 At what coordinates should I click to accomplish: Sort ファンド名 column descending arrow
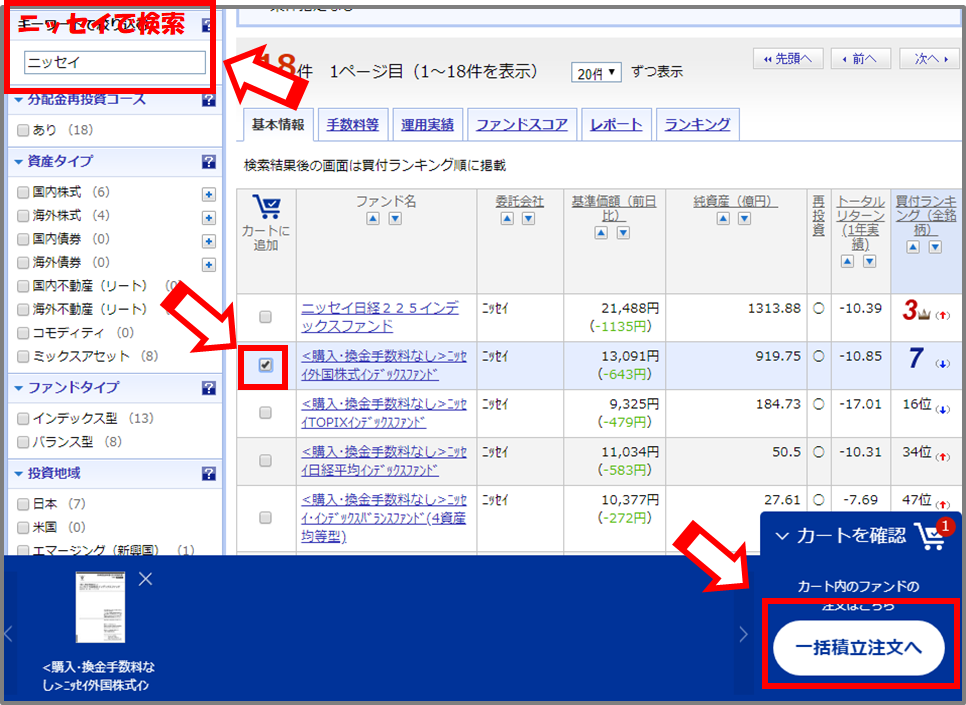[x=395, y=219]
